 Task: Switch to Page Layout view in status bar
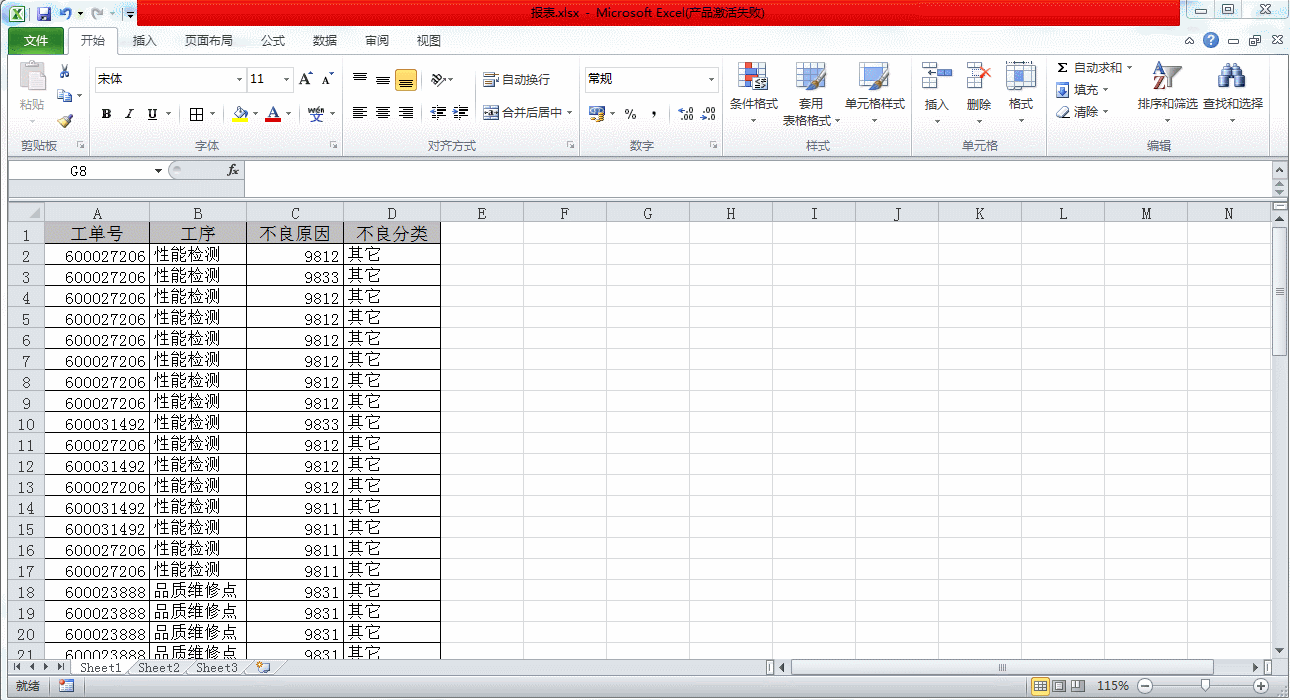pyautogui.click(x=1058, y=686)
